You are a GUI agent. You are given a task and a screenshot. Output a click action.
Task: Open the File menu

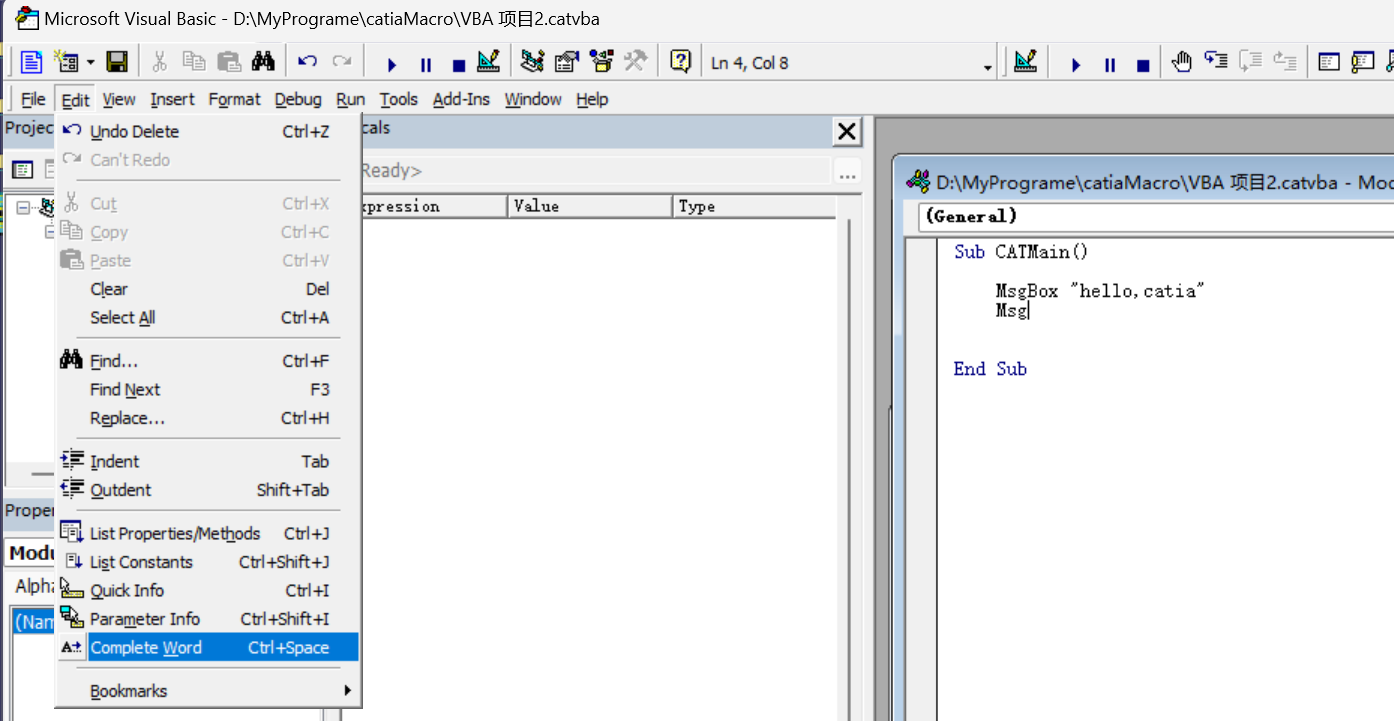point(33,99)
